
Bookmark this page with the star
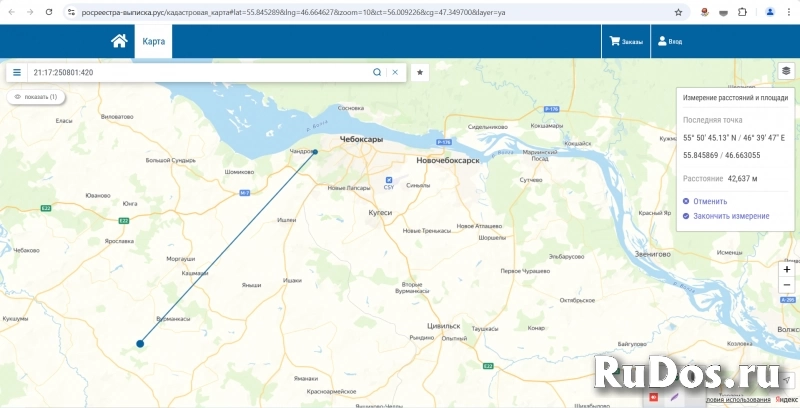tap(678, 12)
